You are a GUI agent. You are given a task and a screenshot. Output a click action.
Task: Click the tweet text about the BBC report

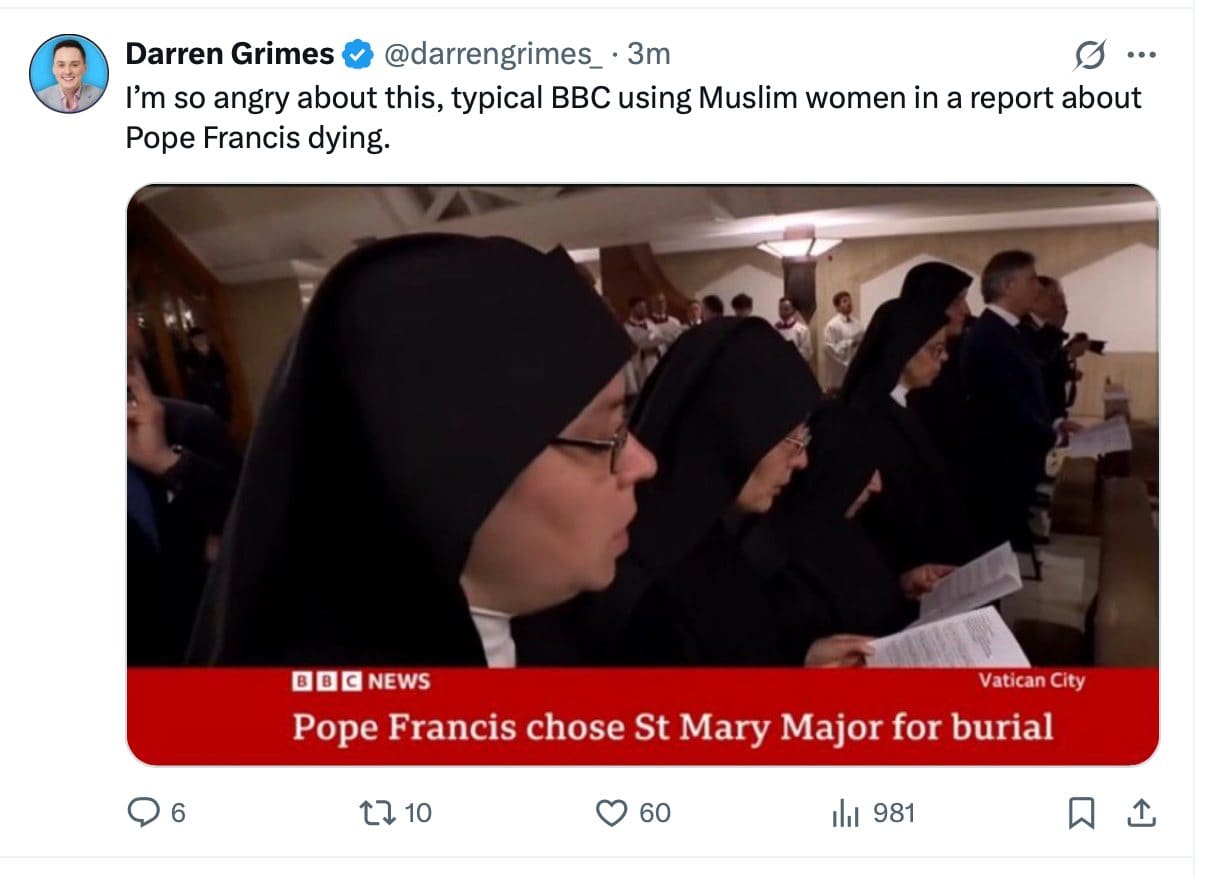pos(630,117)
